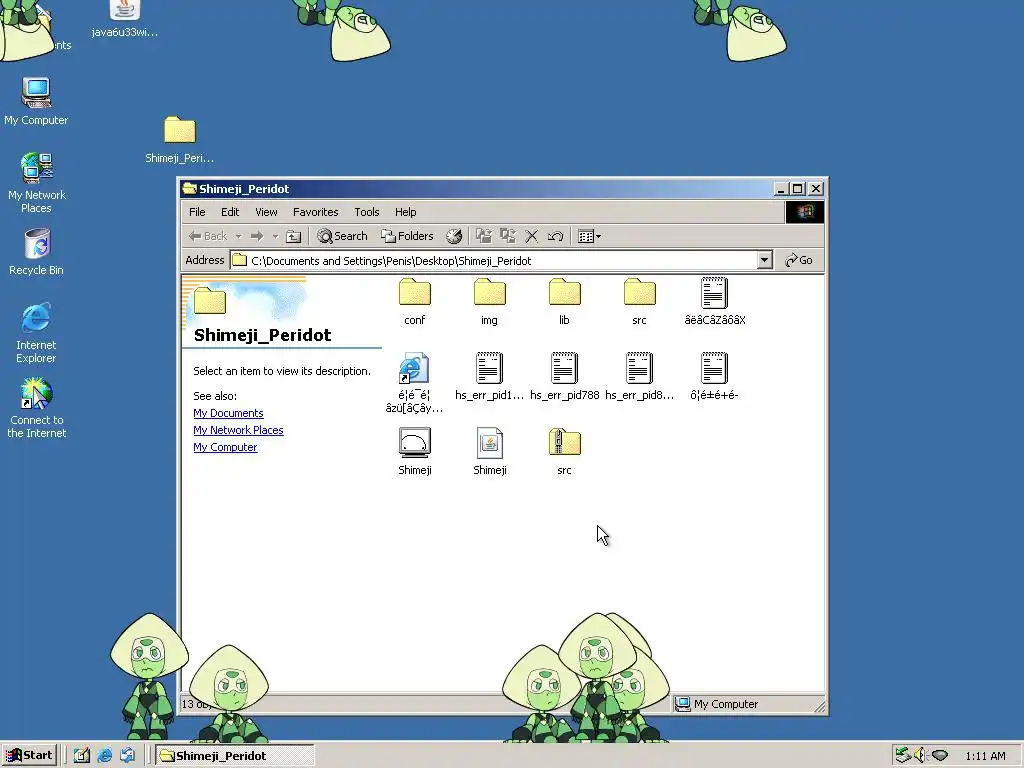
Task: Select the hs_err_pid1... log file
Action: 489,376
